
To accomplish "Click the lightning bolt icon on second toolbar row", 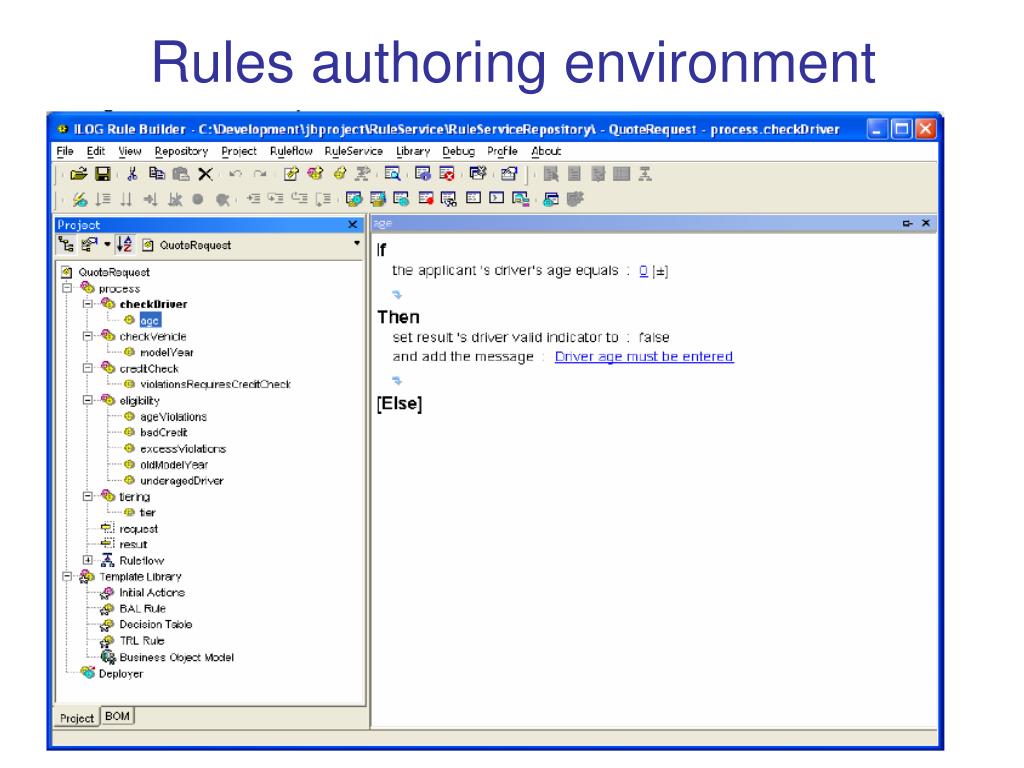I will pos(79,199).
